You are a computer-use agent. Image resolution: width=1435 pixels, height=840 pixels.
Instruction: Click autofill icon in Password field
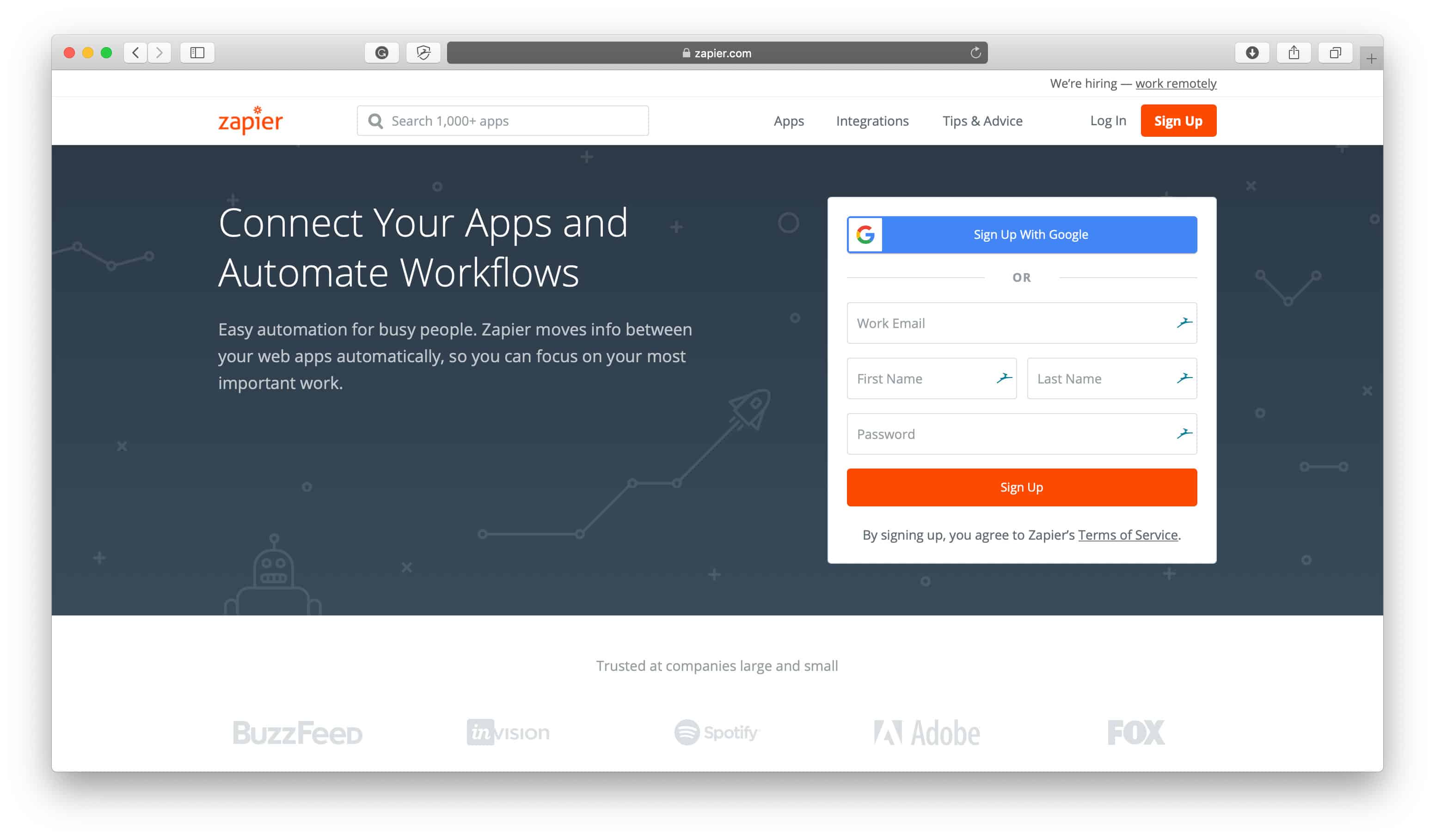pos(1184,434)
